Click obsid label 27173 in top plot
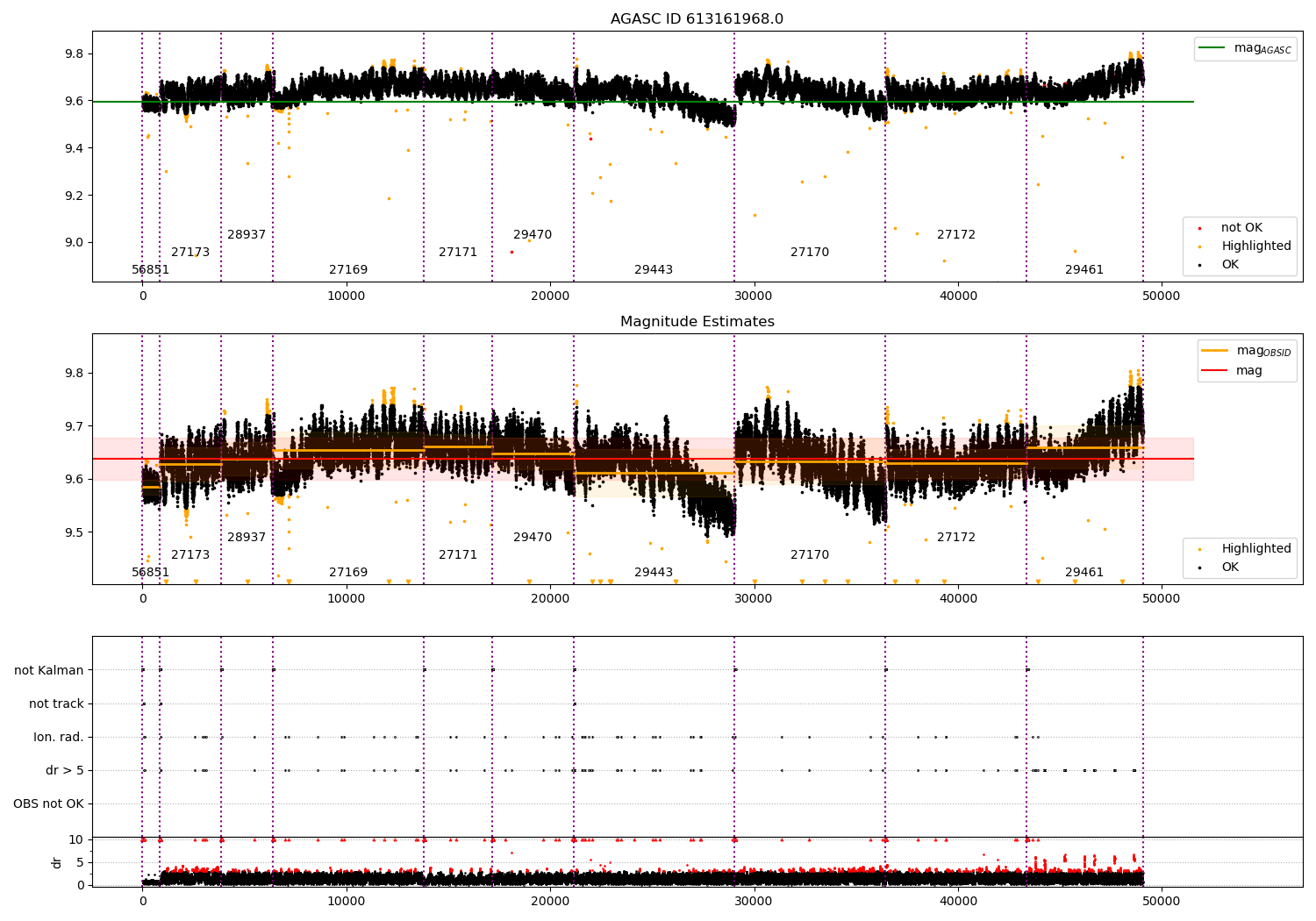This screenshot has height=921, width=1316. pos(190,253)
